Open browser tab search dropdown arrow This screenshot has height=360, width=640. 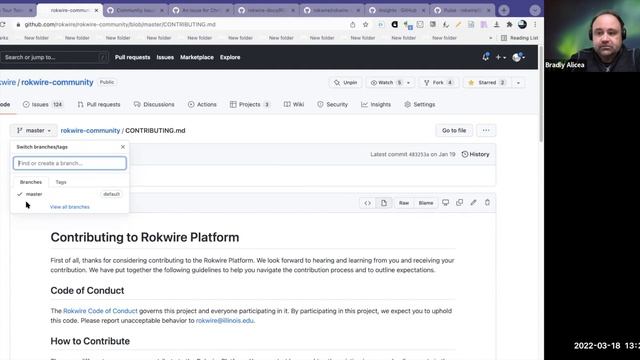(535, 10)
